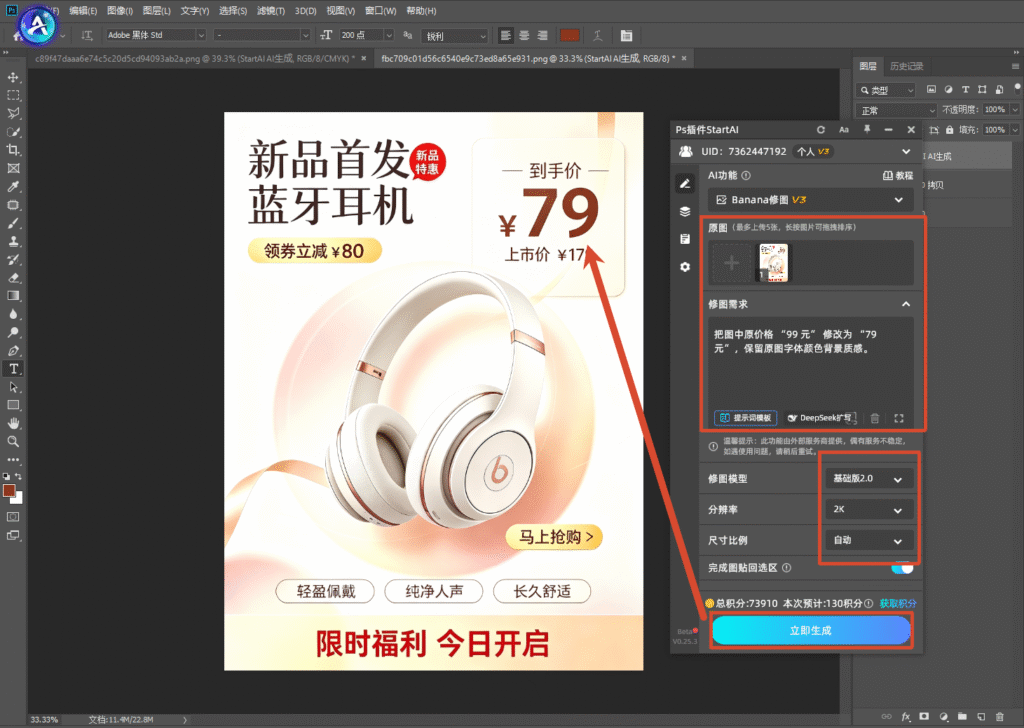1024x728 pixels.
Task: Open the 图像(I) menu
Action: click(x=120, y=10)
